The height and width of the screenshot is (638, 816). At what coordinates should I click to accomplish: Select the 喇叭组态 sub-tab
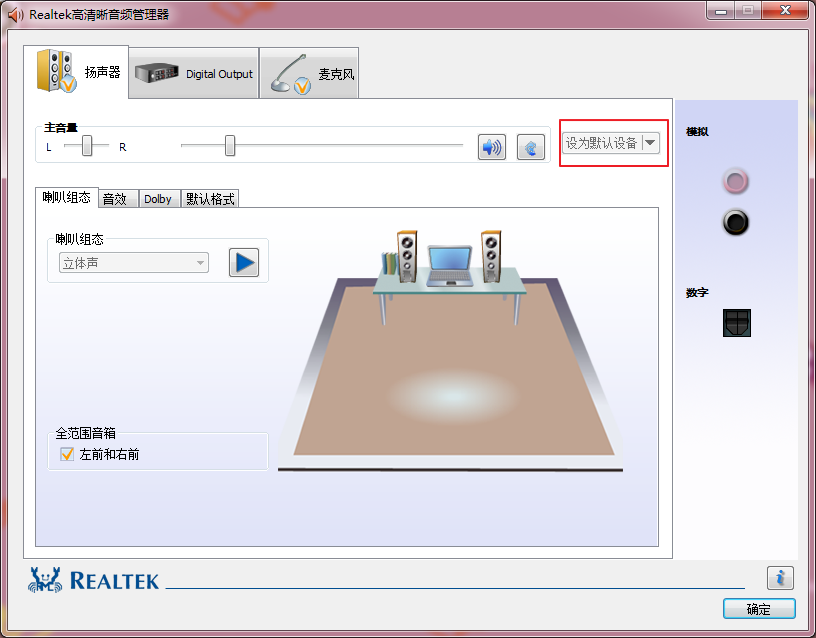[x=67, y=198]
